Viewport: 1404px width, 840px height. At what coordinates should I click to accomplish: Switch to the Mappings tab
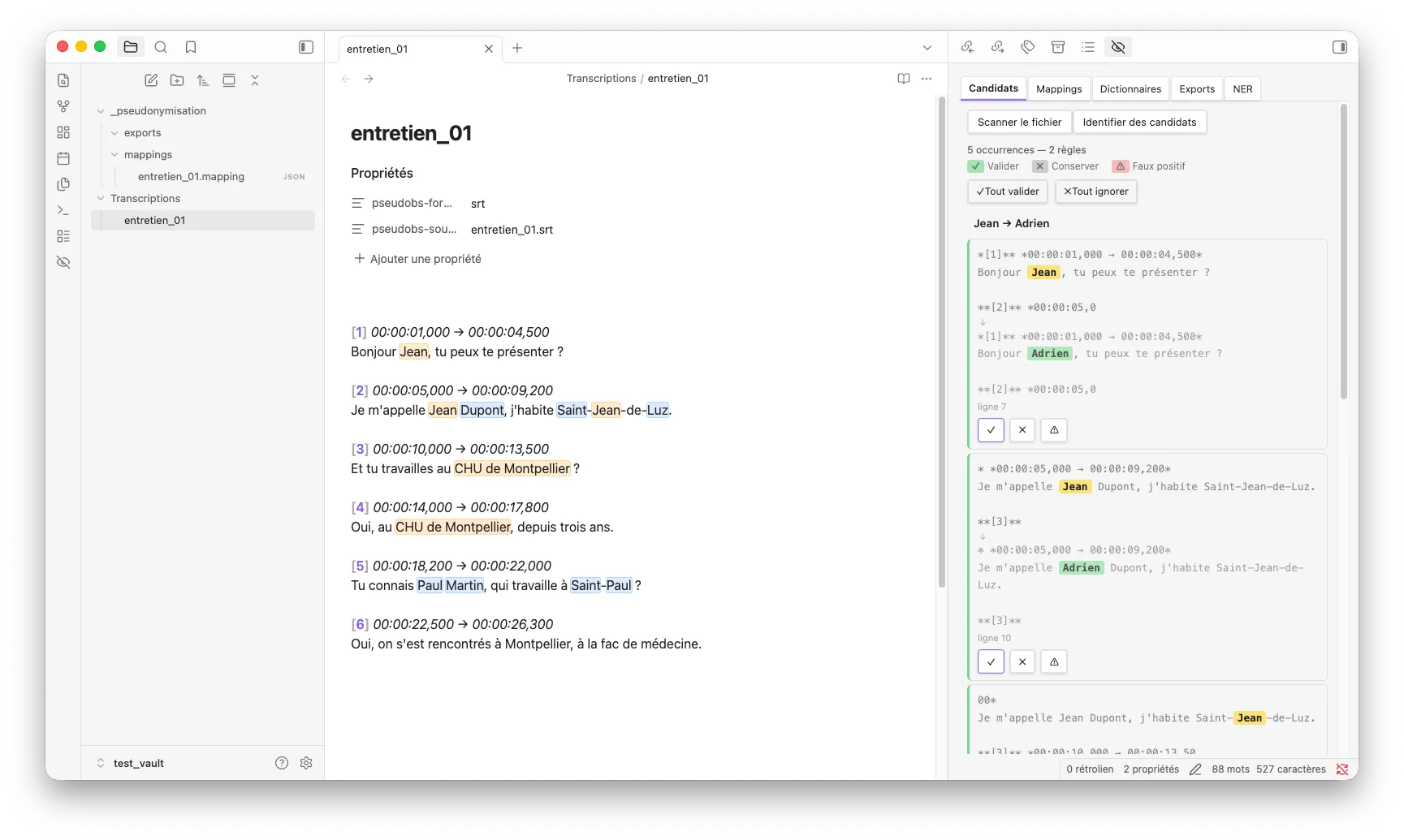[1059, 89]
